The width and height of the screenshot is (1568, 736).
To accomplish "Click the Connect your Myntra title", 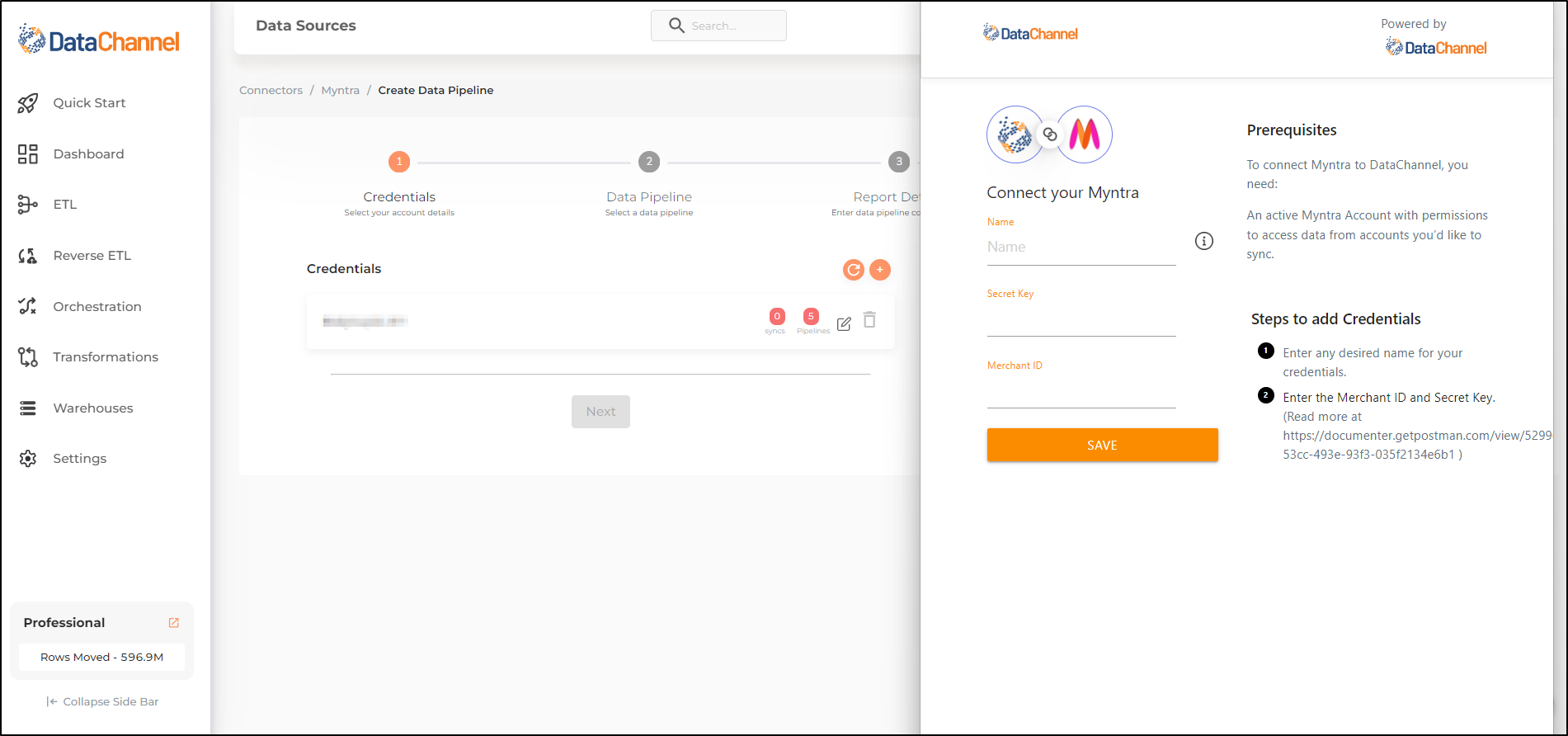I will click(1062, 193).
